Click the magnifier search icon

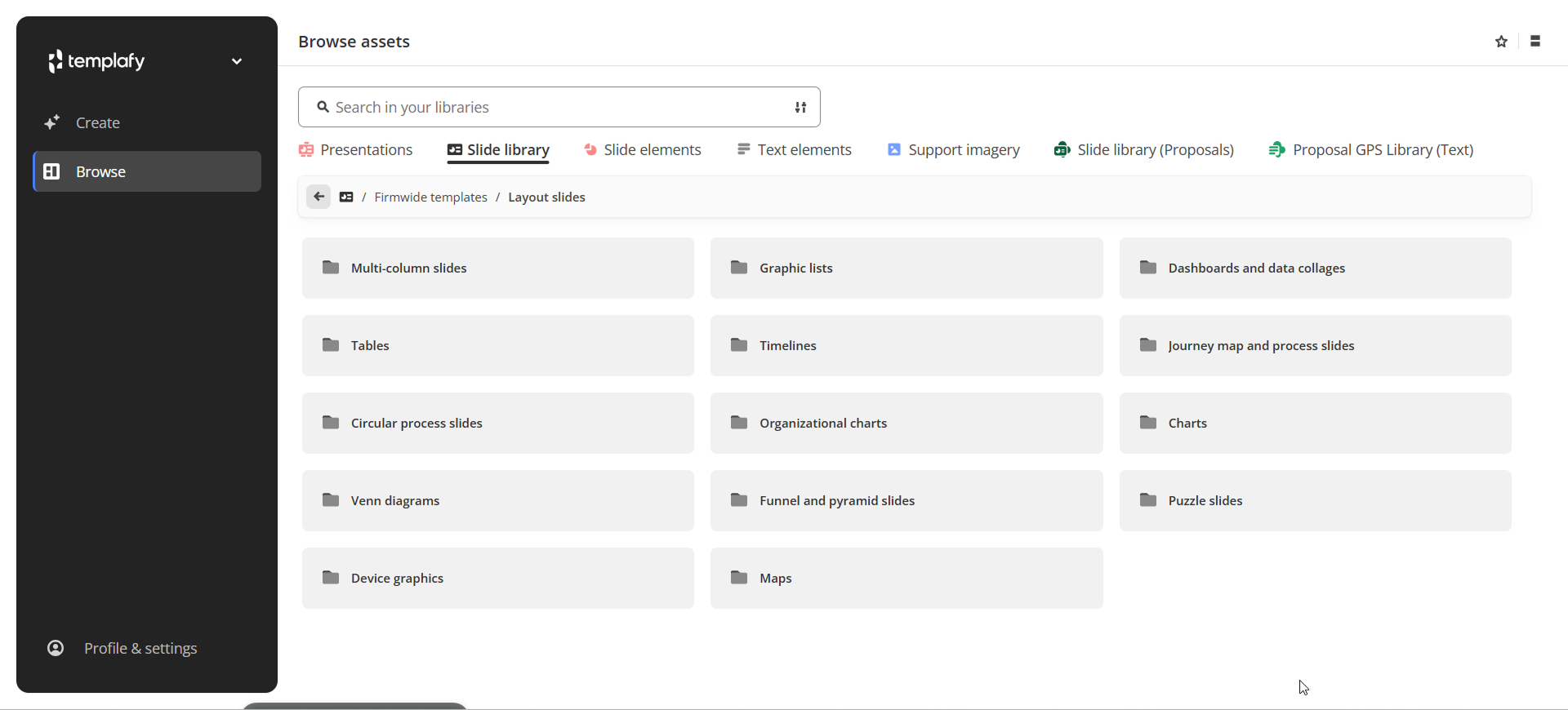(x=323, y=107)
